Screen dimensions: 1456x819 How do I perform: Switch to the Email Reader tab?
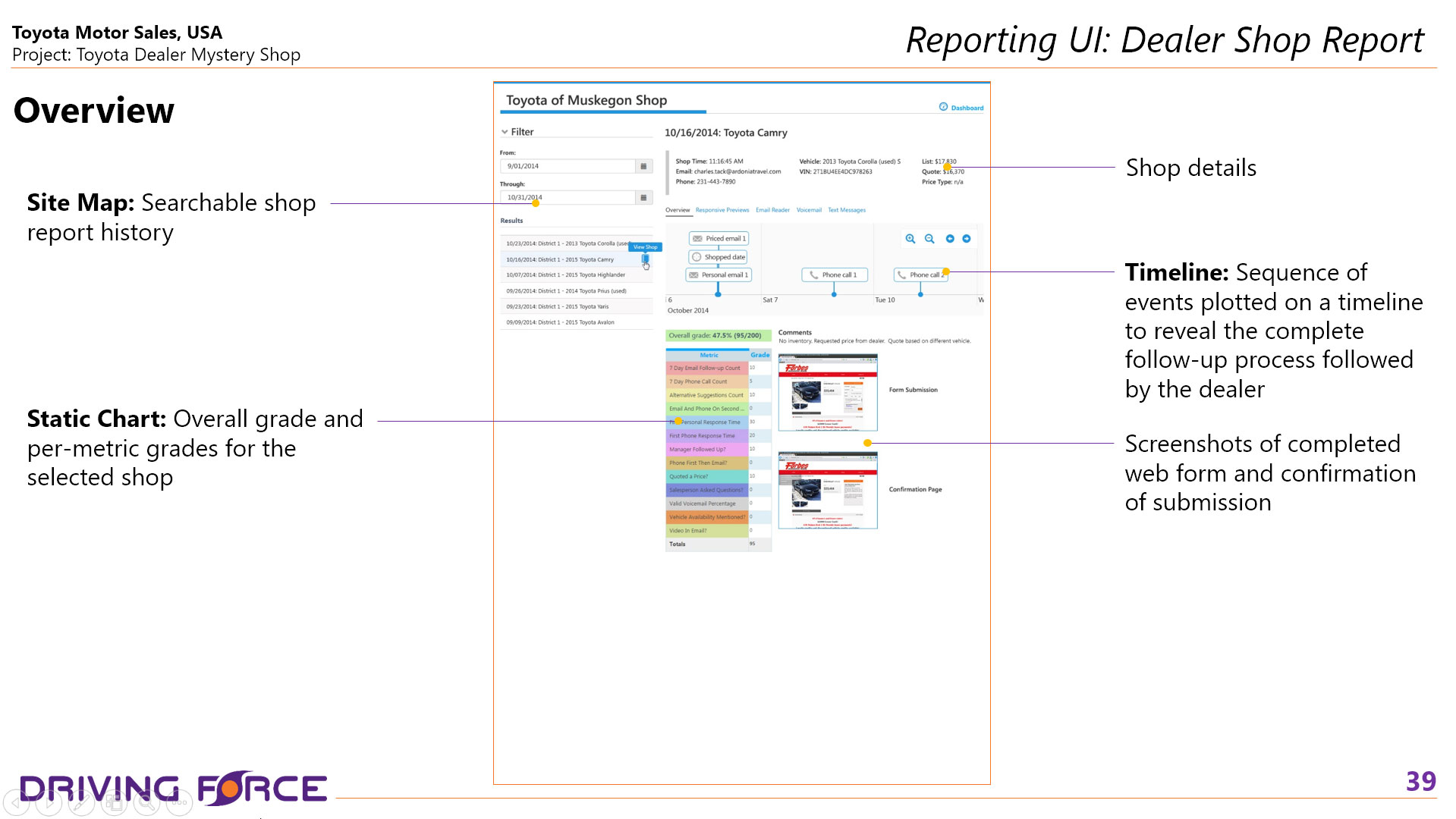pyautogui.click(x=772, y=210)
